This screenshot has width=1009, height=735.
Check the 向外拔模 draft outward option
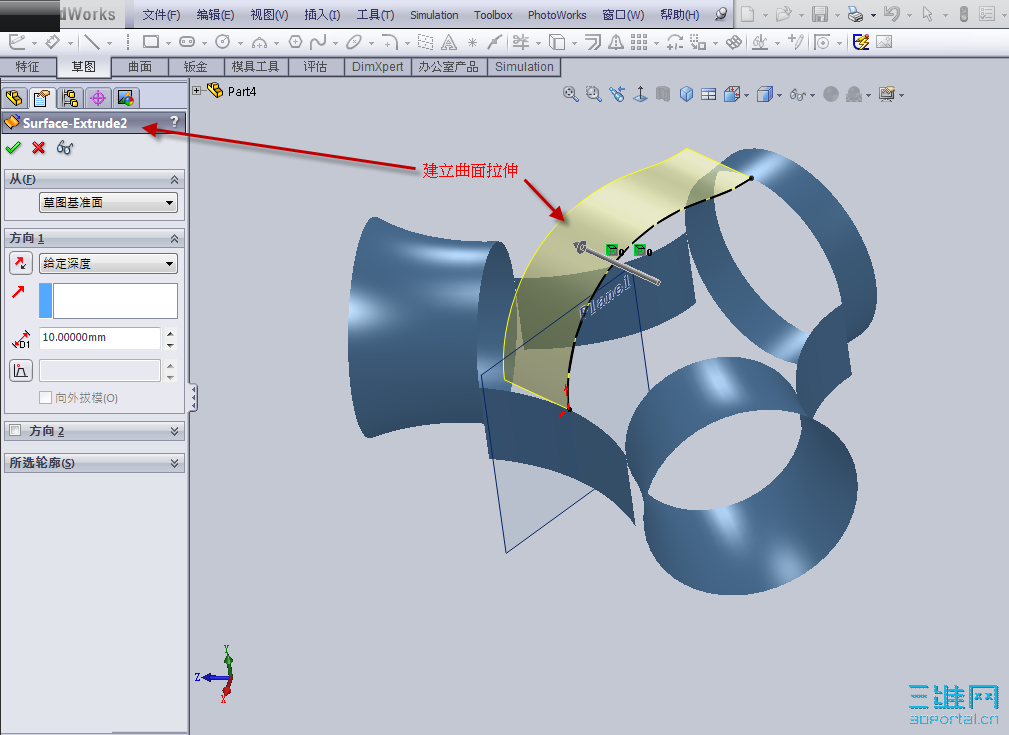tap(45, 398)
